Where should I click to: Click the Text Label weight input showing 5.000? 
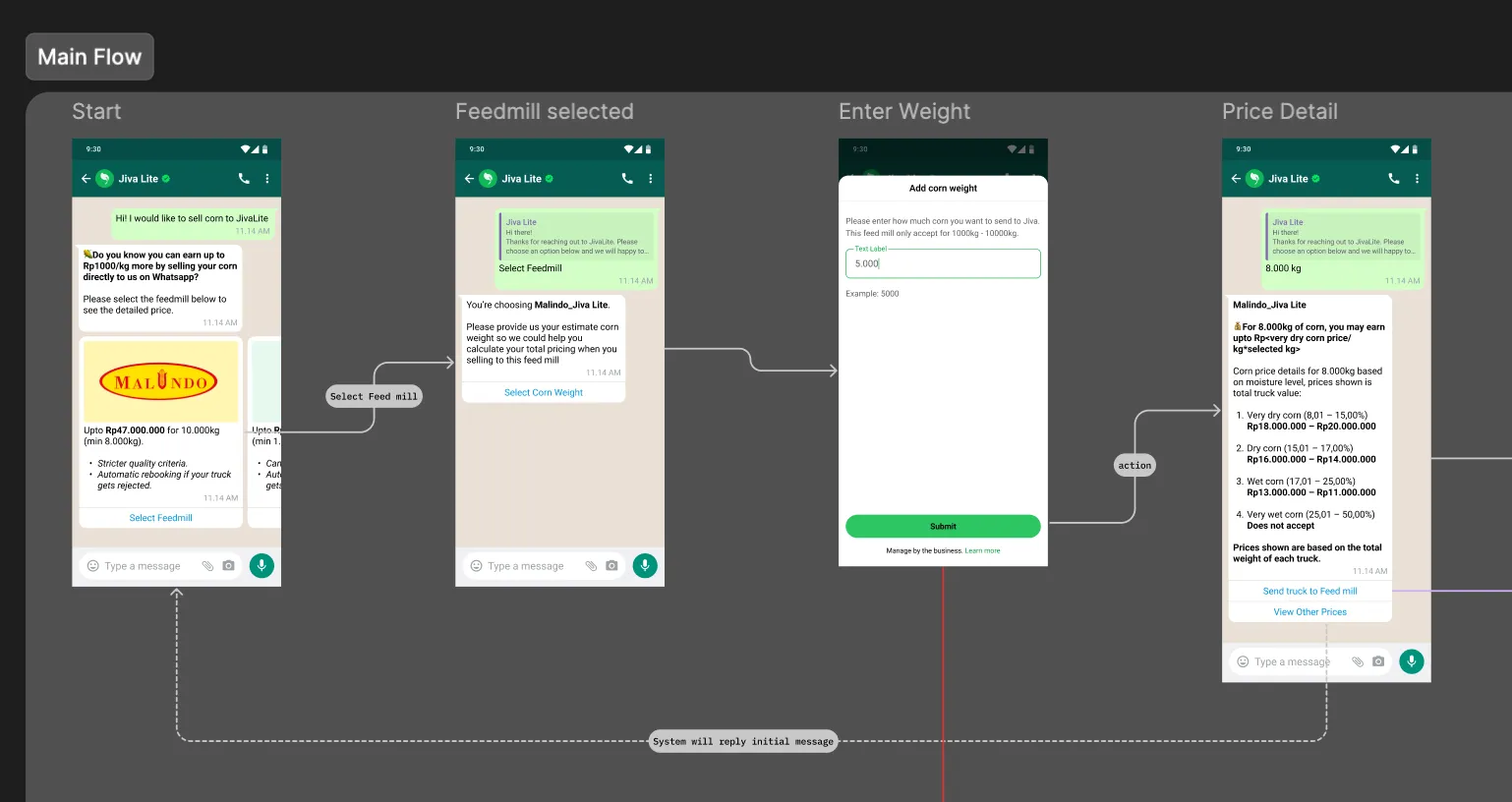(x=942, y=262)
